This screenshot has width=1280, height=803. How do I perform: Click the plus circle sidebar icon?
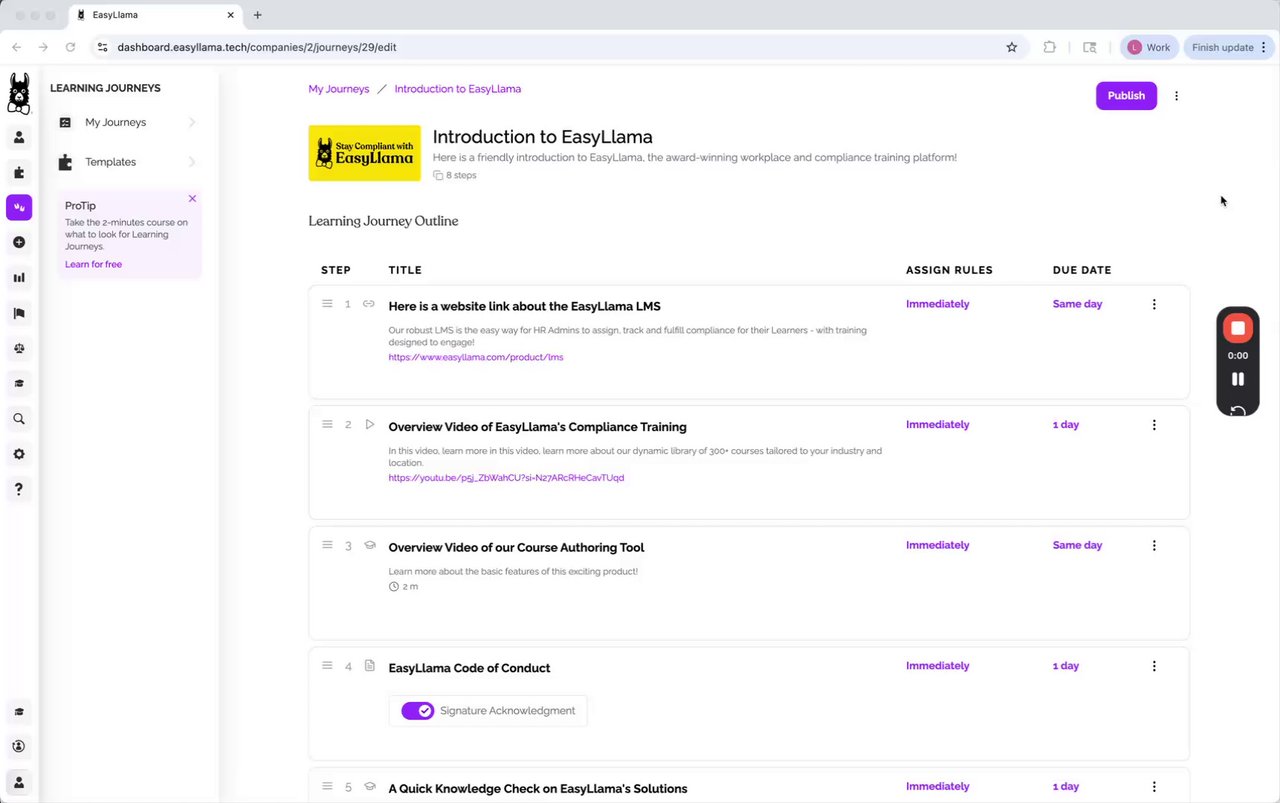[19, 243]
